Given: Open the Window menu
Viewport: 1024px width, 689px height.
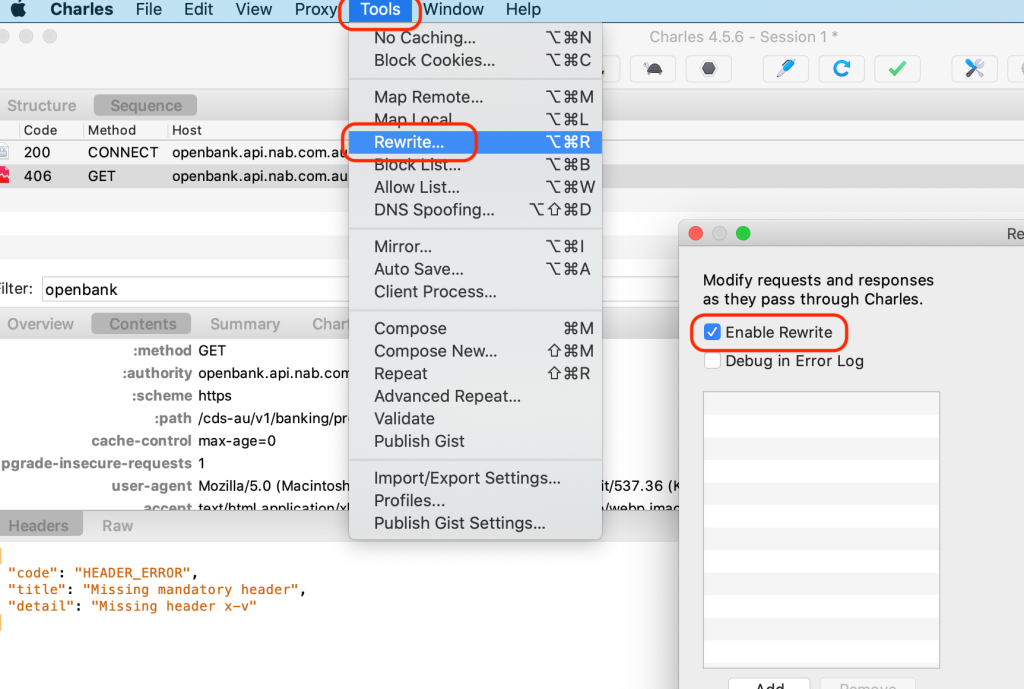Looking at the screenshot, I should (453, 9).
